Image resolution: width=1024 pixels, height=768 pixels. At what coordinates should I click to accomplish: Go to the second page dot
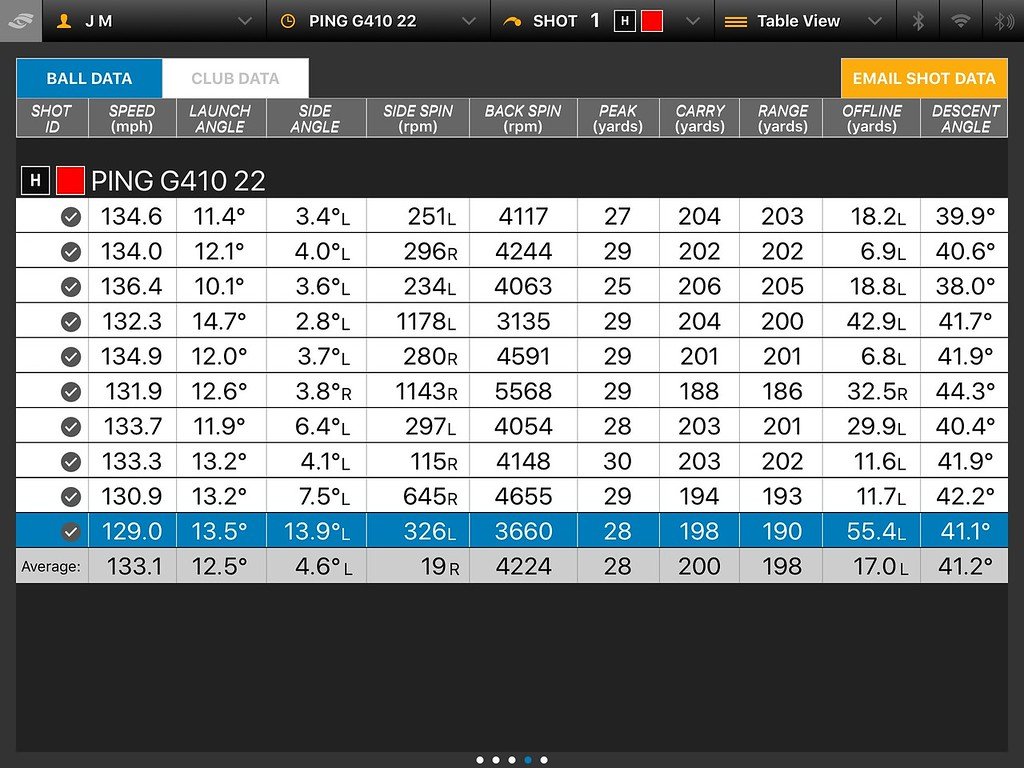[x=496, y=760]
